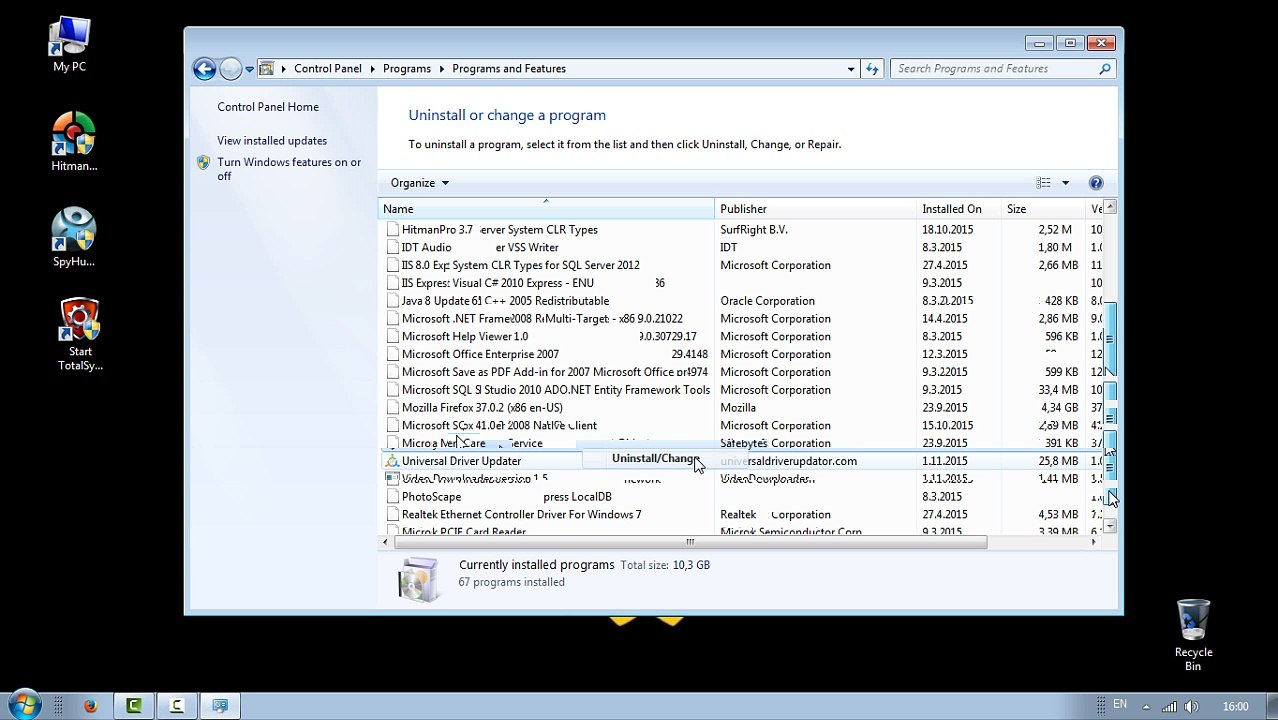Open More options arrow beside view icon
This screenshot has height=720, width=1278.
(1065, 183)
